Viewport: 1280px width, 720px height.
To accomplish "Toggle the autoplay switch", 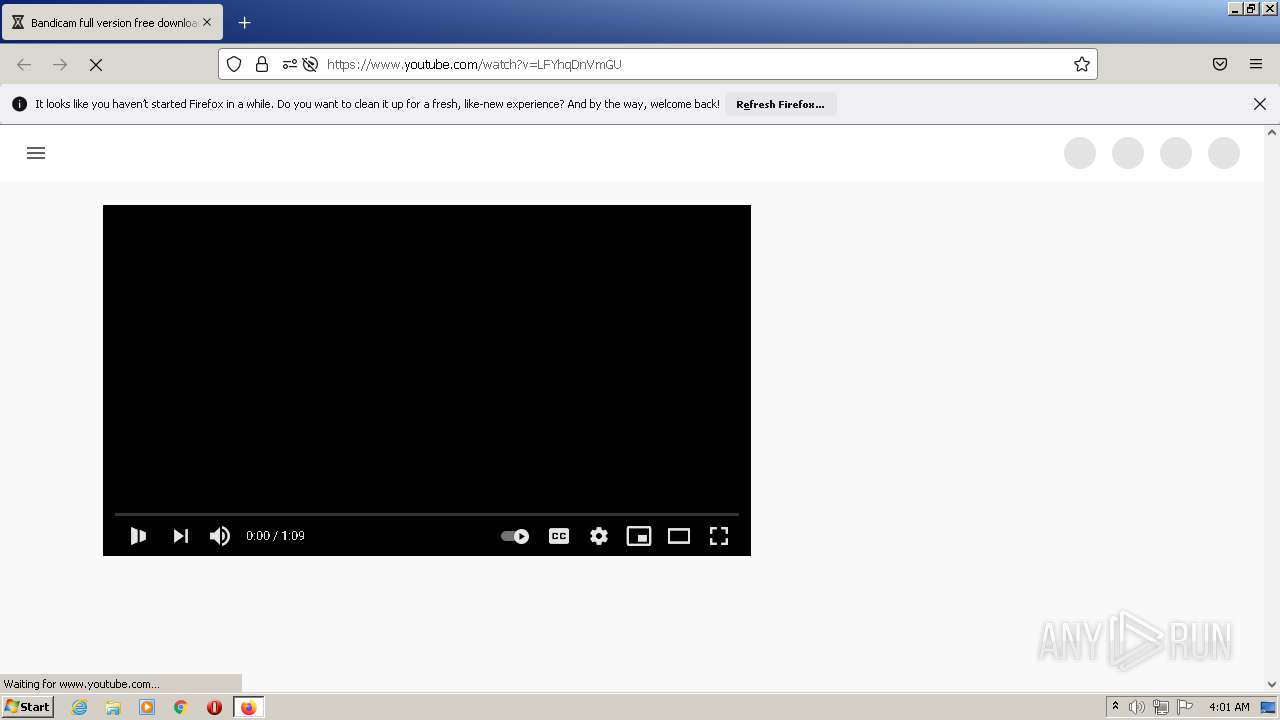I will click(x=515, y=536).
